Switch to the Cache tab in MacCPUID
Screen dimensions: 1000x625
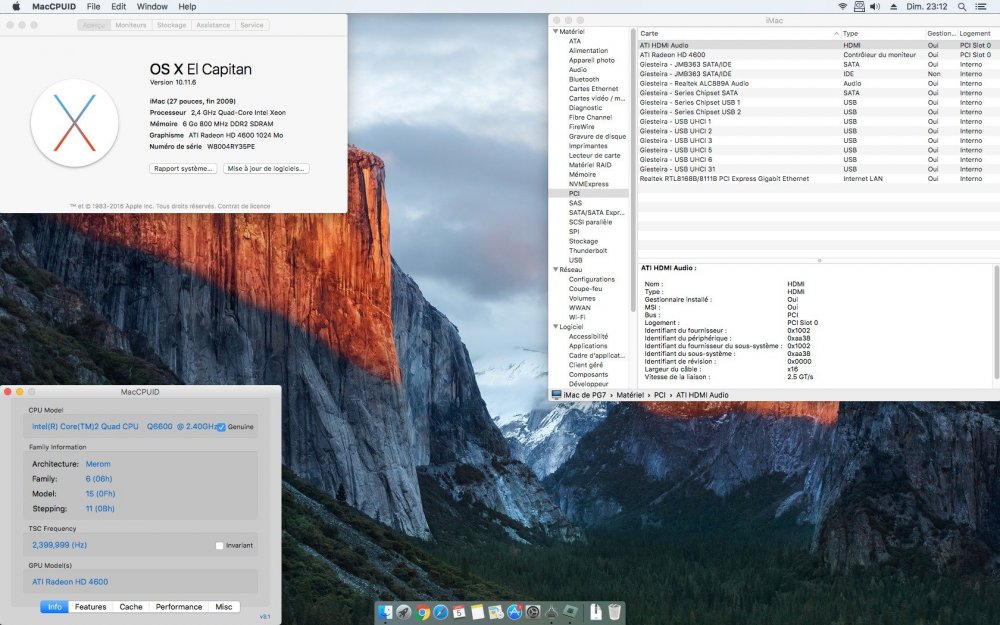pos(131,607)
